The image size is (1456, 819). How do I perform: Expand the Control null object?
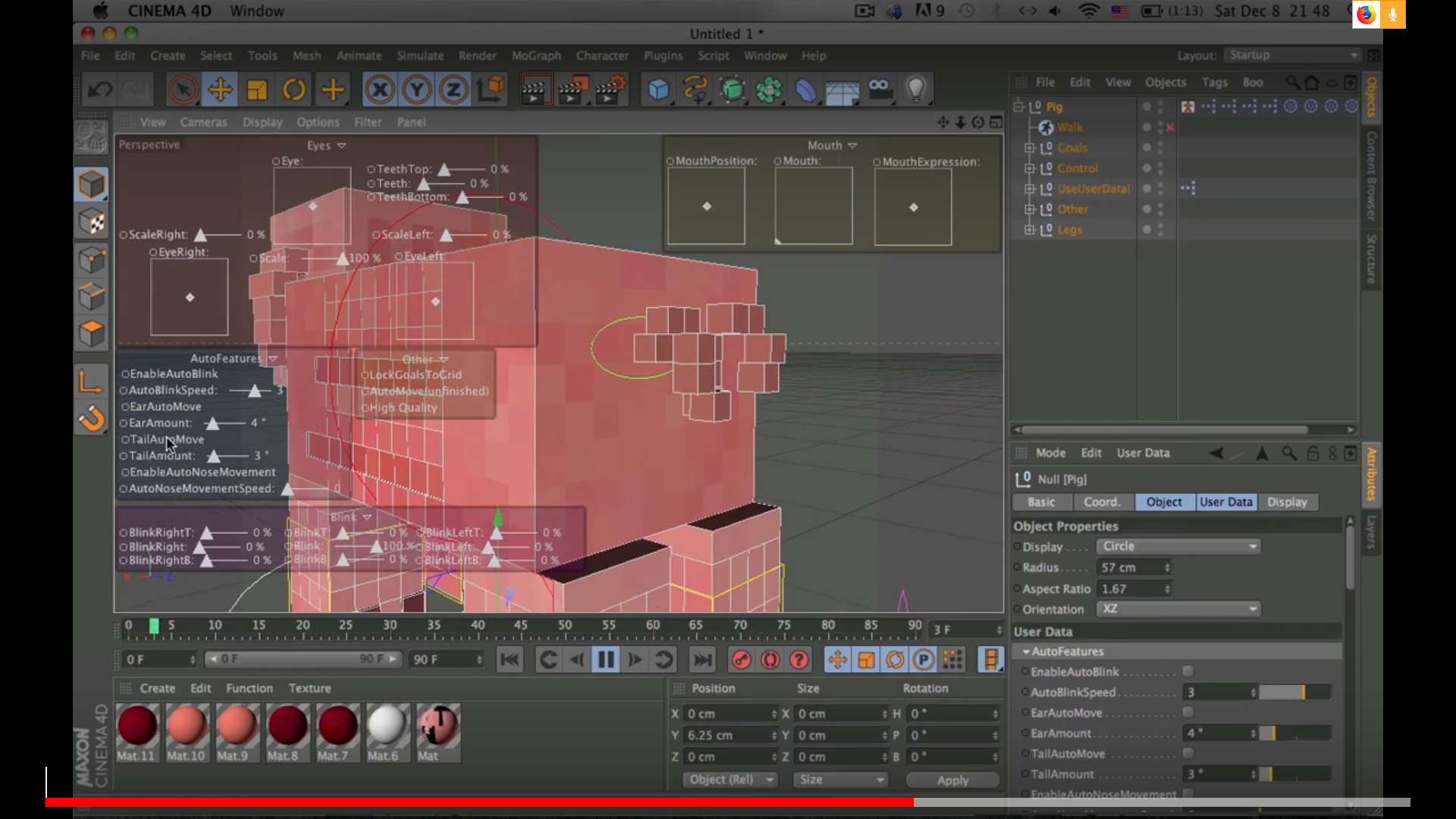point(1029,168)
